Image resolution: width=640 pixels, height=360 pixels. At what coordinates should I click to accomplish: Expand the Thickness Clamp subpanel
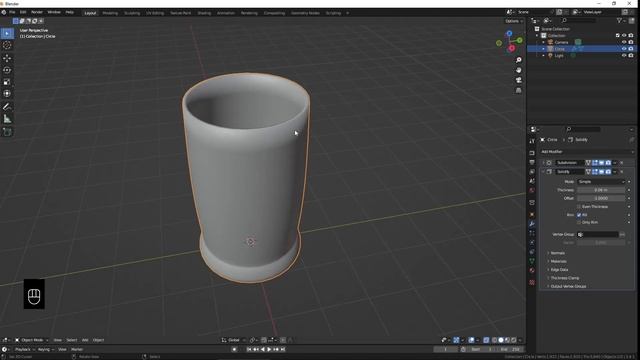click(564, 278)
